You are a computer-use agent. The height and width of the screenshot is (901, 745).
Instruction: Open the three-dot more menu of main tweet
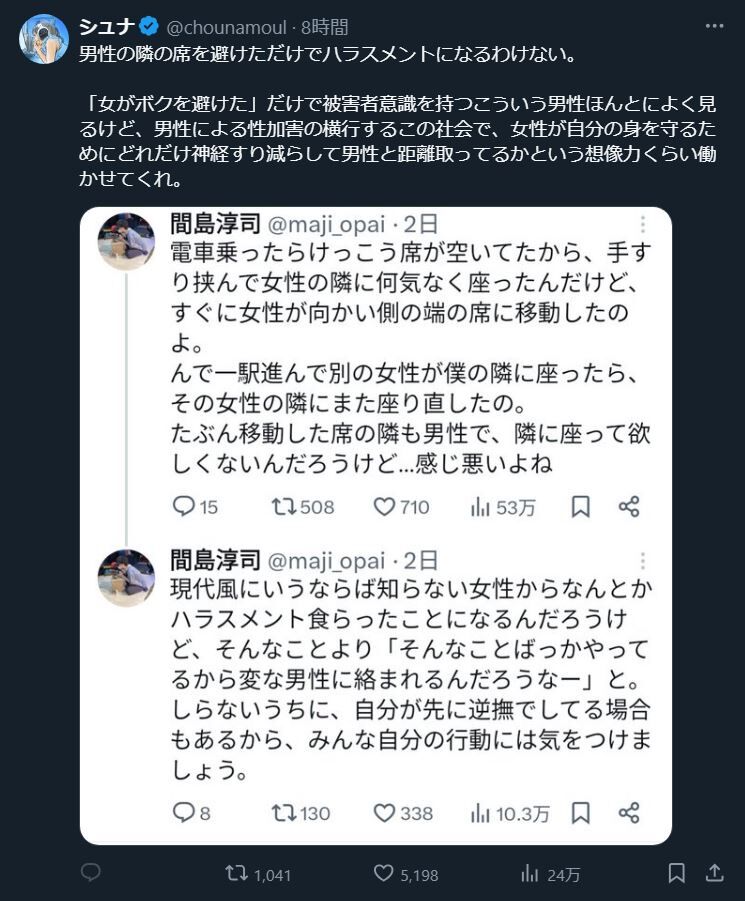pos(711,26)
